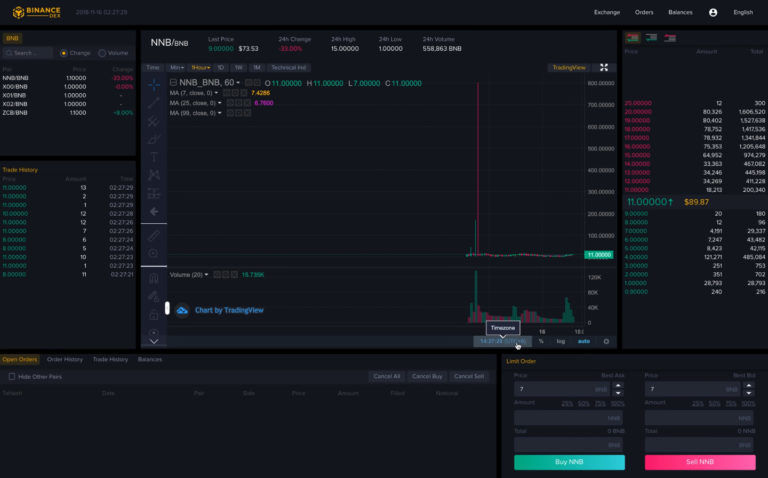Click the Binance DEX logo

37,12
